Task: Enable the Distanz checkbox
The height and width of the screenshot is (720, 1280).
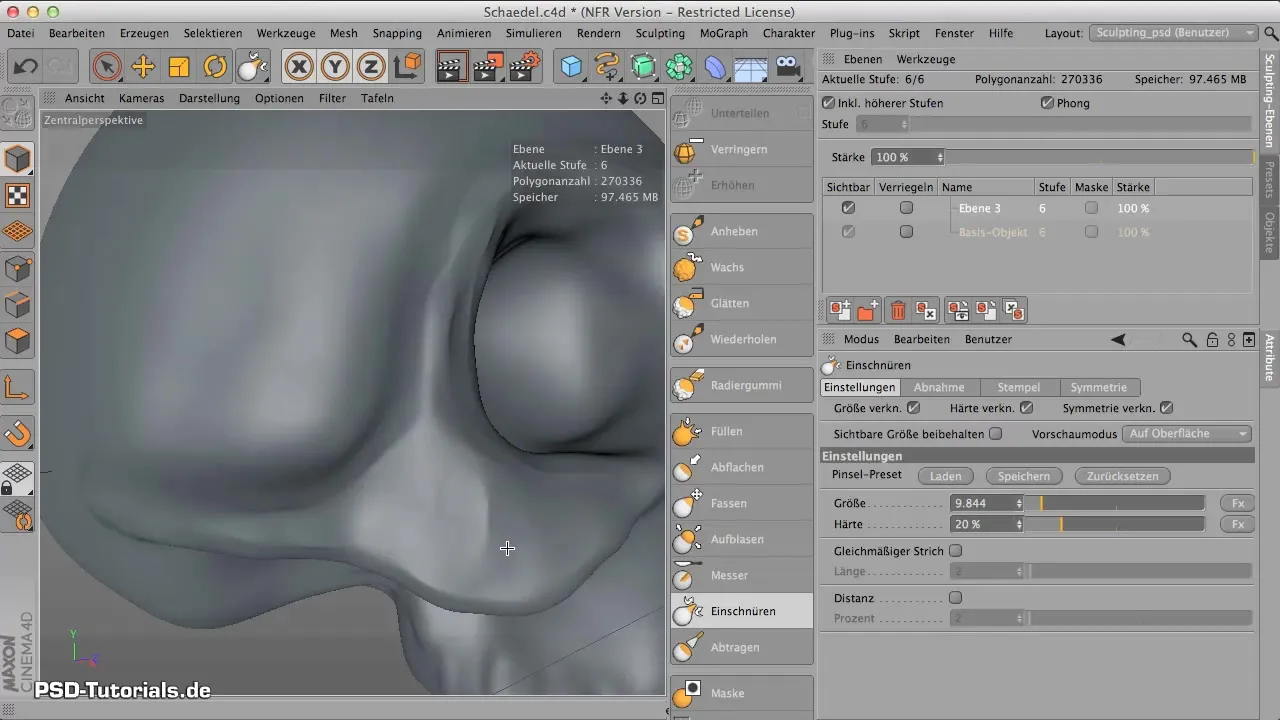Action: (x=955, y=598)
